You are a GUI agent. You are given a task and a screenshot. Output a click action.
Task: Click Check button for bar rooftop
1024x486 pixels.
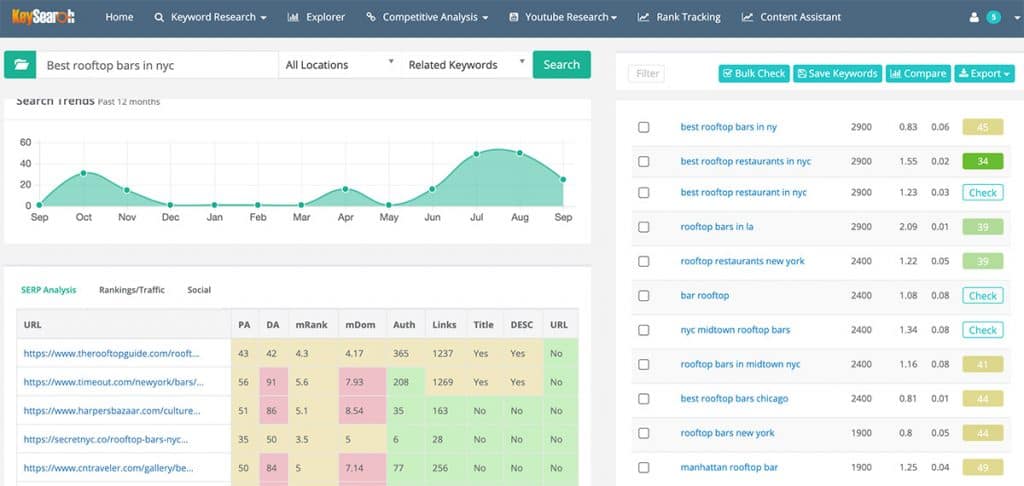[983, 296]
